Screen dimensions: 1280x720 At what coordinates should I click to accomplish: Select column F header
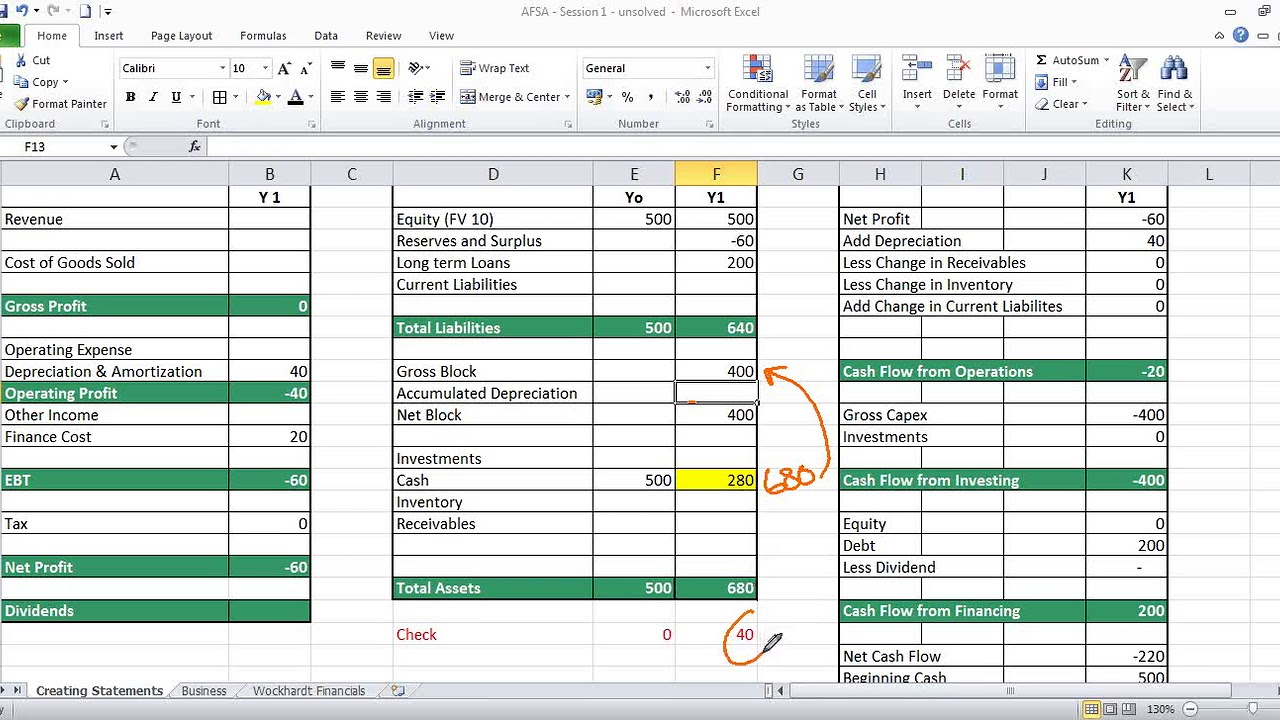tap(716, 174)
